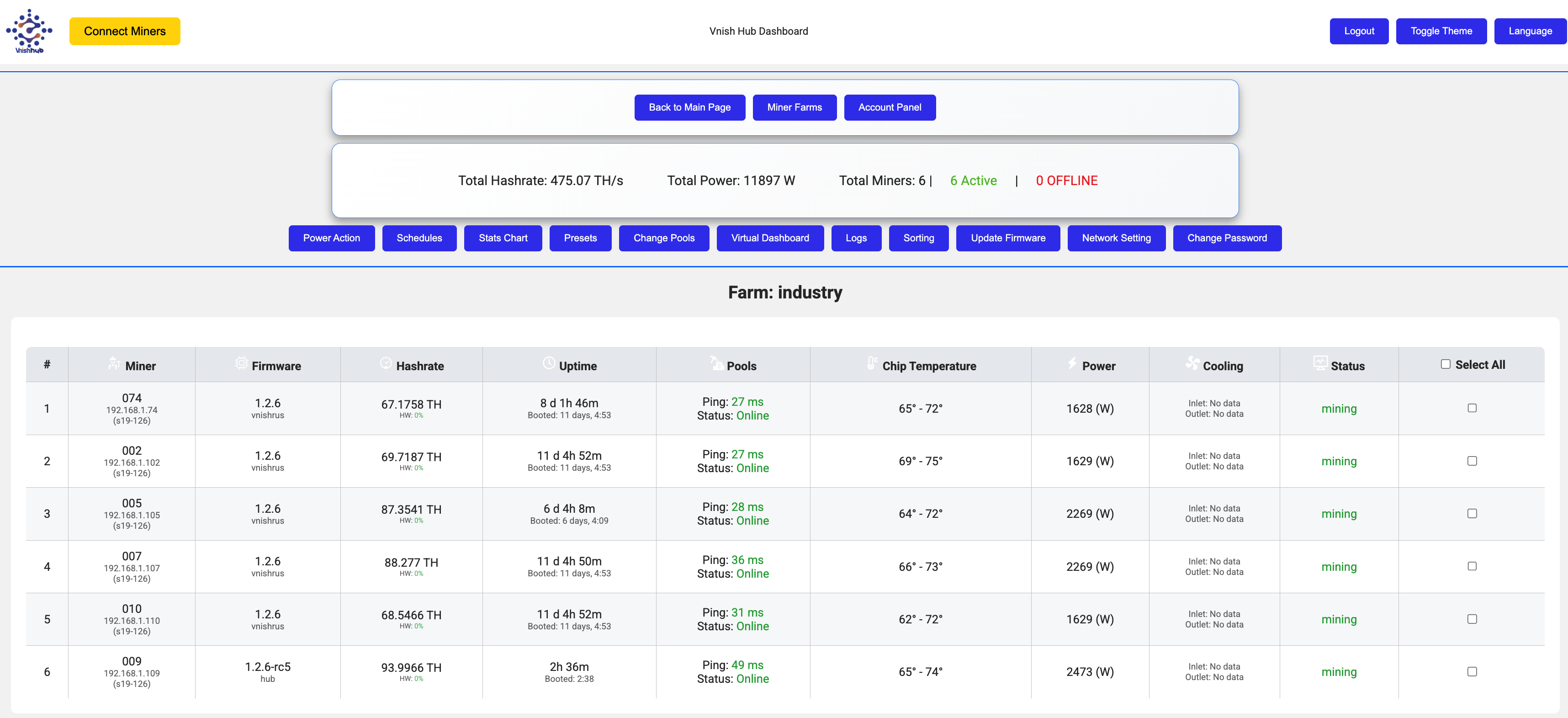The height and width of the screenshot is (718, 1568).
Task: Enable the checkbox for miner 010
Action: (1472, 619)
